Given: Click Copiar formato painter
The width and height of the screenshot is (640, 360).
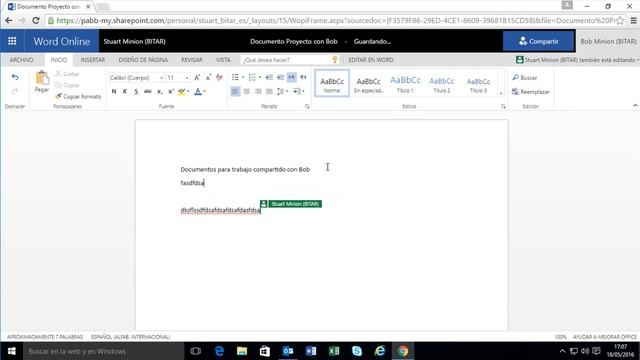Looking at the screenshot, I should click(x=78, y=96).
